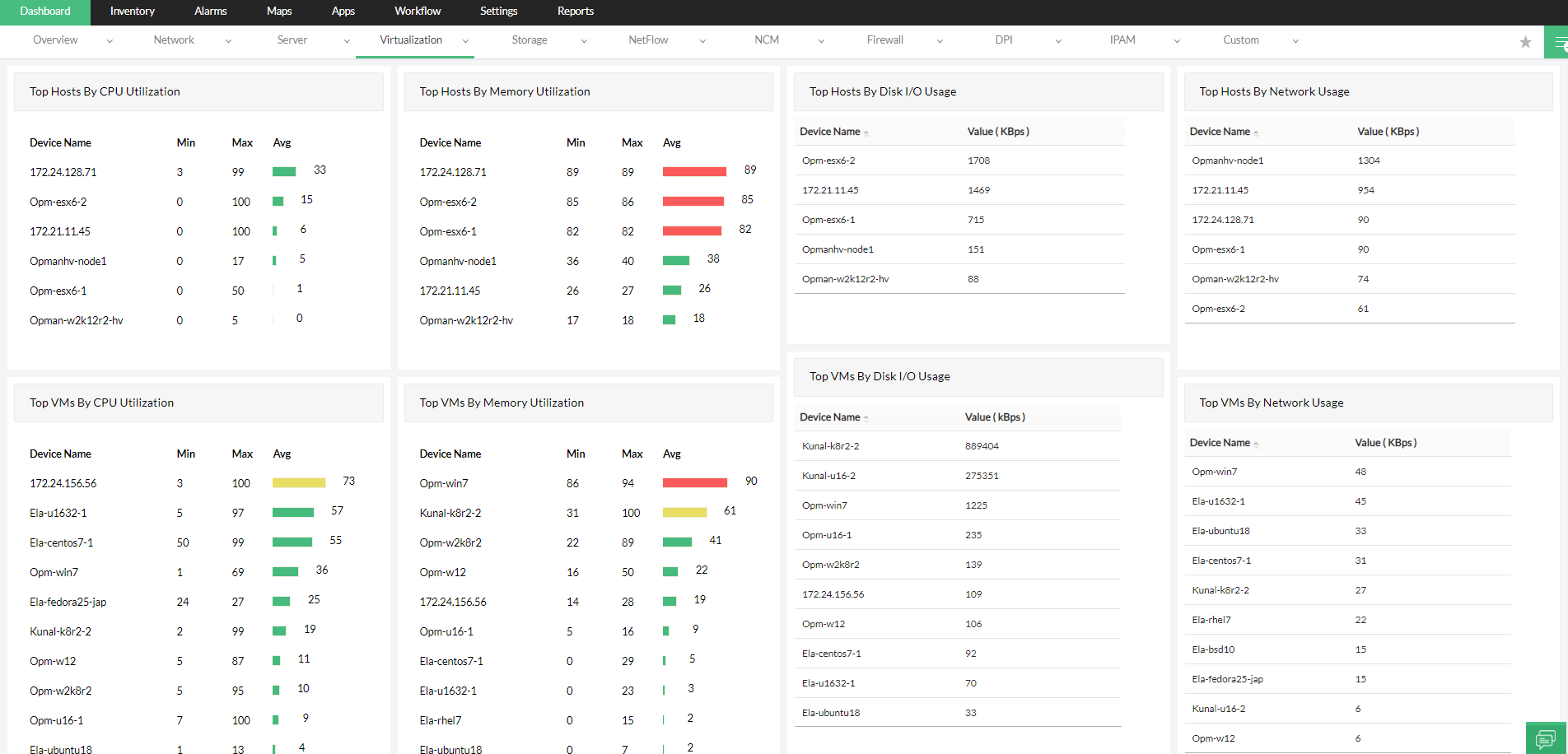Expand the Custom tab dropdown arrow

(x=1295, y=41)
